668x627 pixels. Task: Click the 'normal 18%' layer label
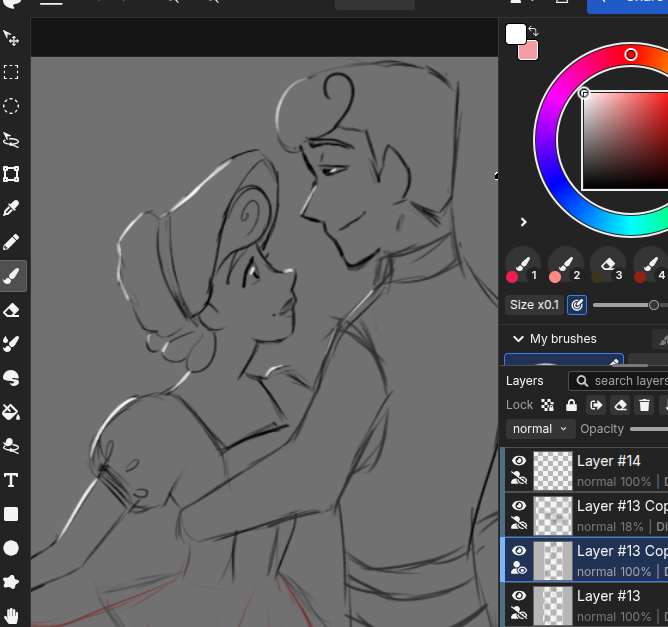[x=610, y=527]
